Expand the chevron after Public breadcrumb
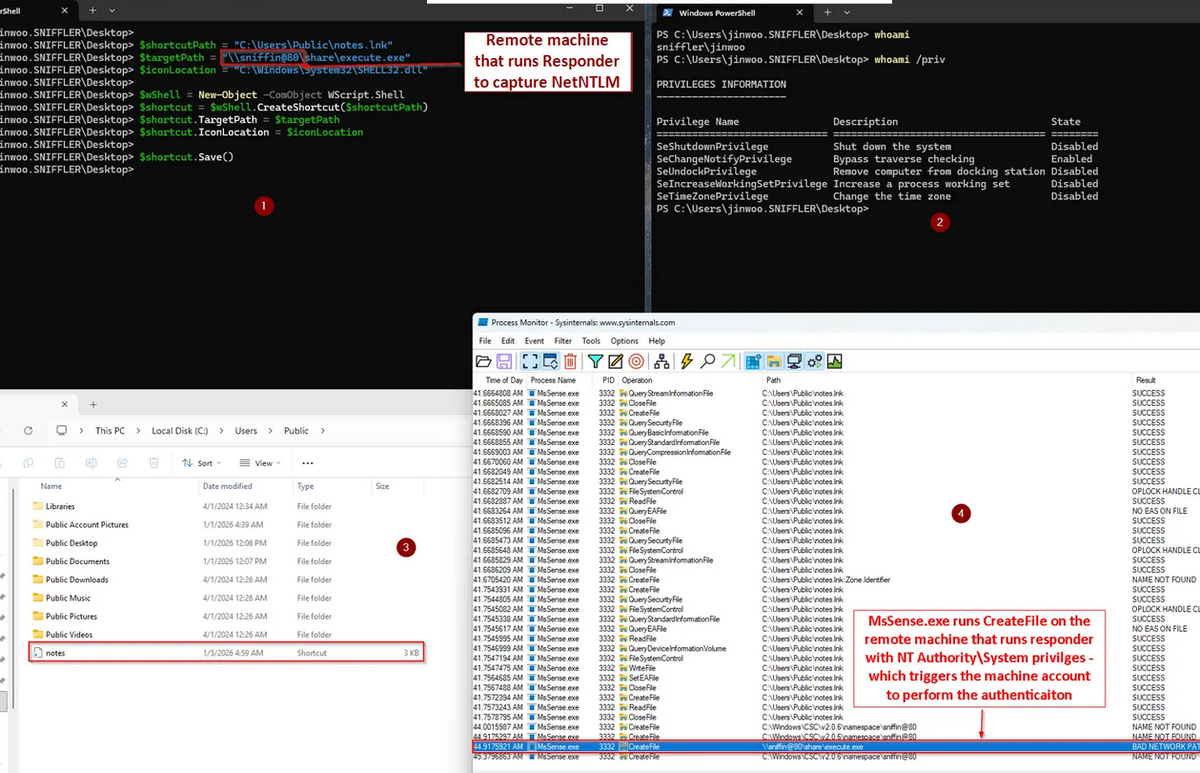The width and height of the screenshot is (1200, 773). (322, 430)
